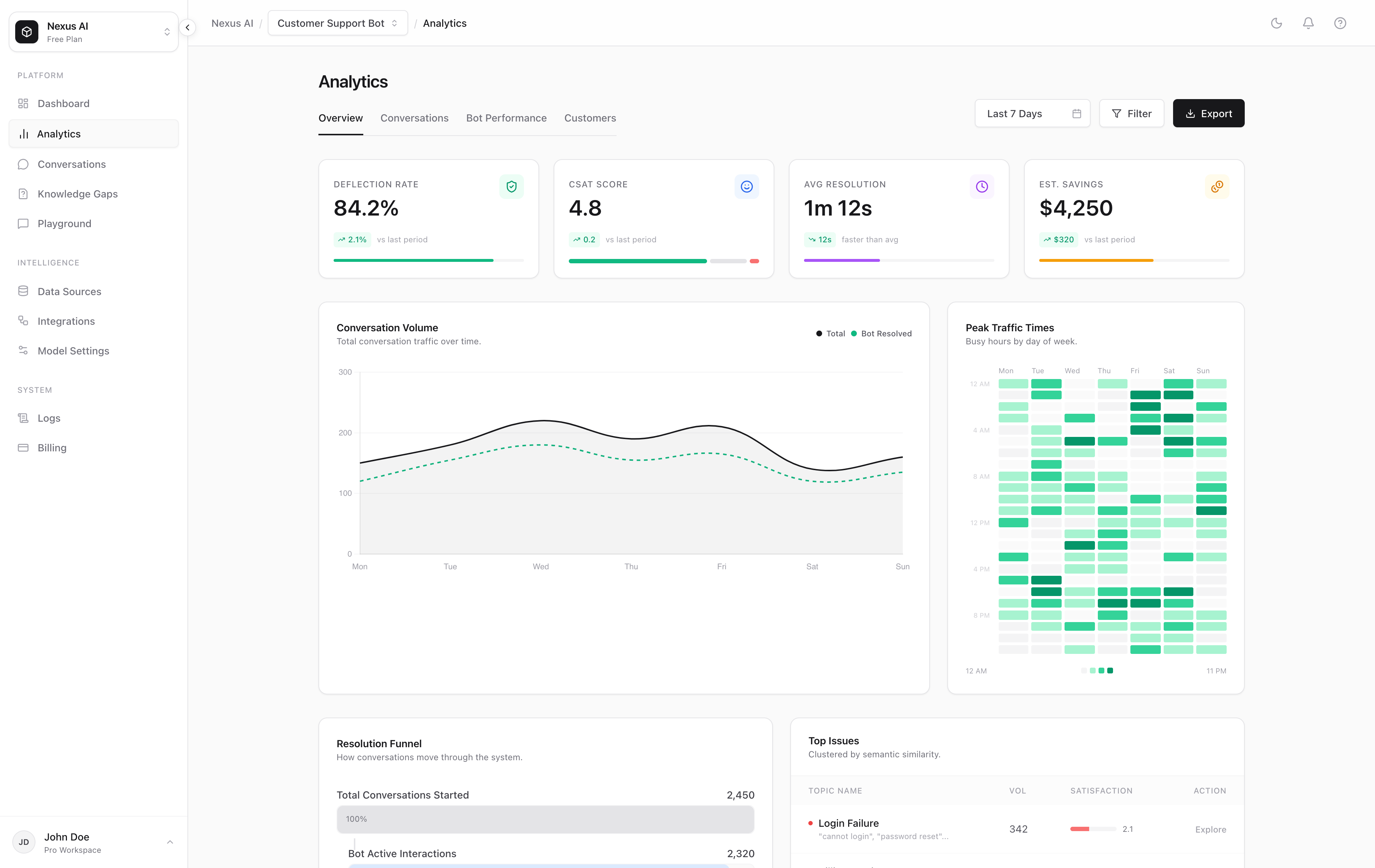The image size is (1375, 868).
Task: Click the 342 volume cell
Action: click(1018, 829)
